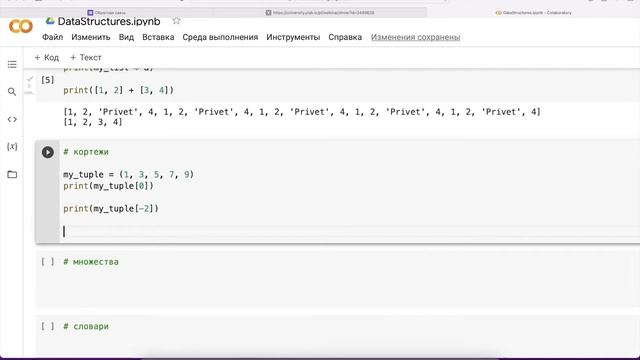Click the my_tuple = (1, 3, 5, 7, 9) line

tap(129, 175)
